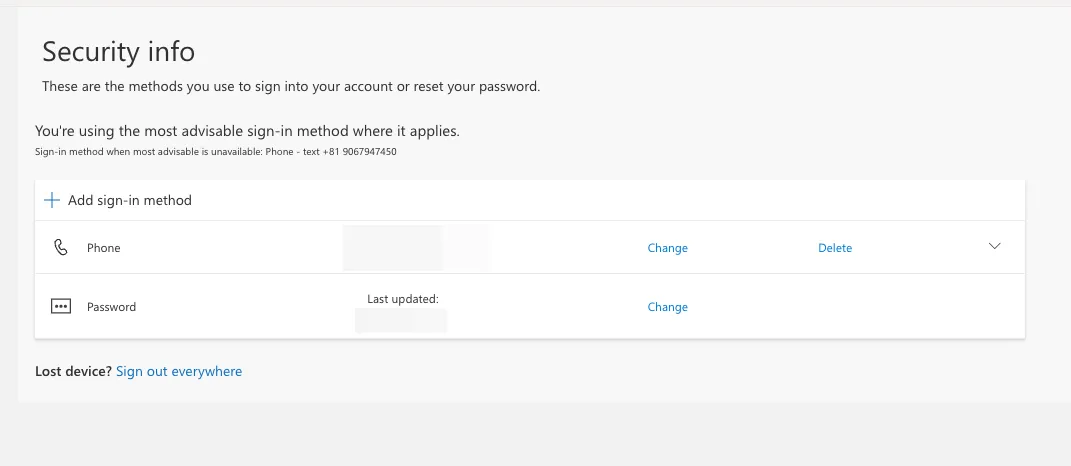Click the Last updated label
This screenshot has height=466, width=1071.
click(403, 299)
